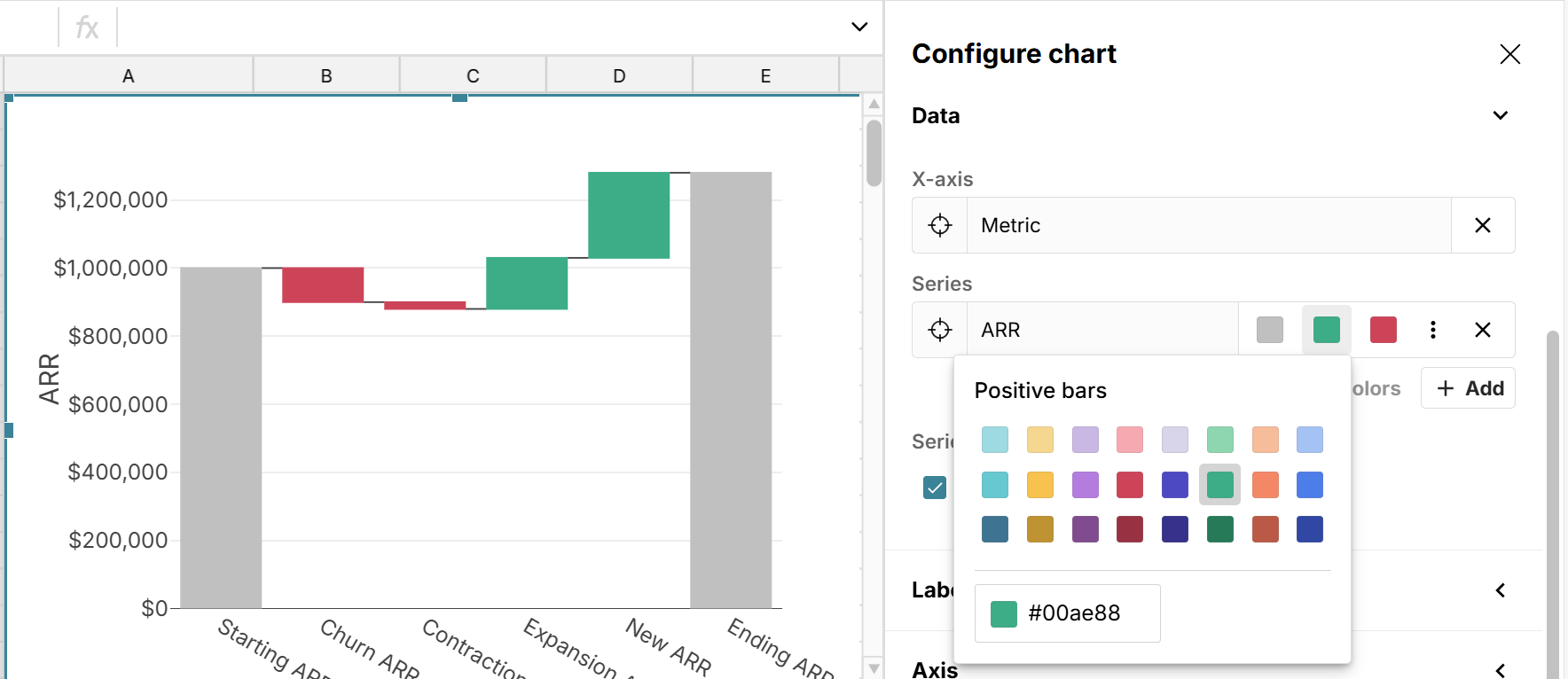Open ARR series three-dot options menu
Image resolution: width=1568 pixels, height=679 pixels.
coord(1432,330)
